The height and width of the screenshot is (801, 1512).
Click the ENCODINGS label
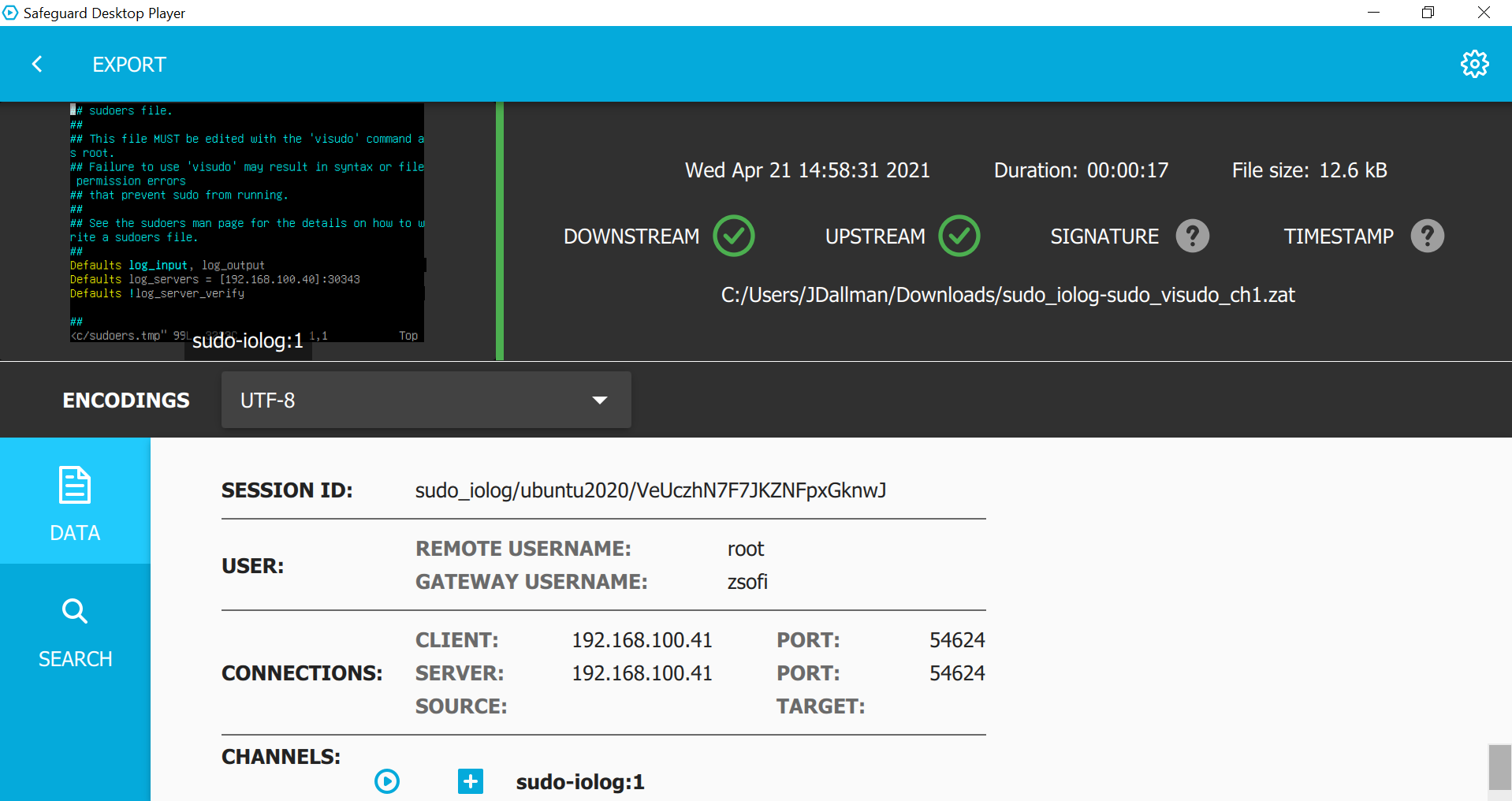[x=126, y=400]
